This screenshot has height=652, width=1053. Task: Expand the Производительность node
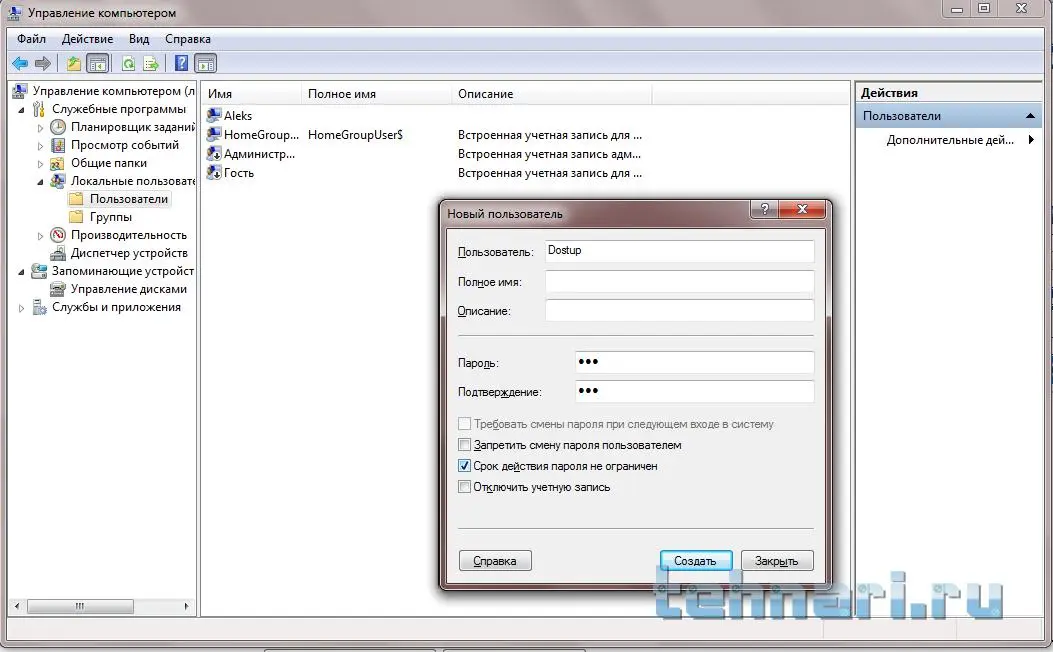coord(40,236)
